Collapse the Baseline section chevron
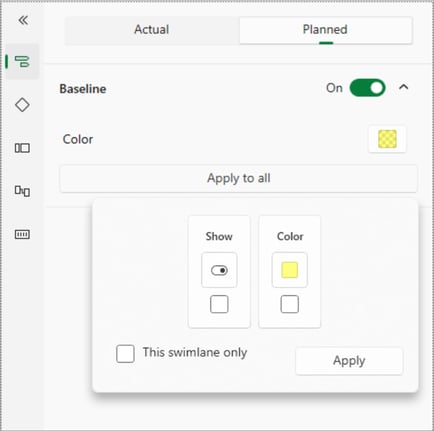 [404, 88]
